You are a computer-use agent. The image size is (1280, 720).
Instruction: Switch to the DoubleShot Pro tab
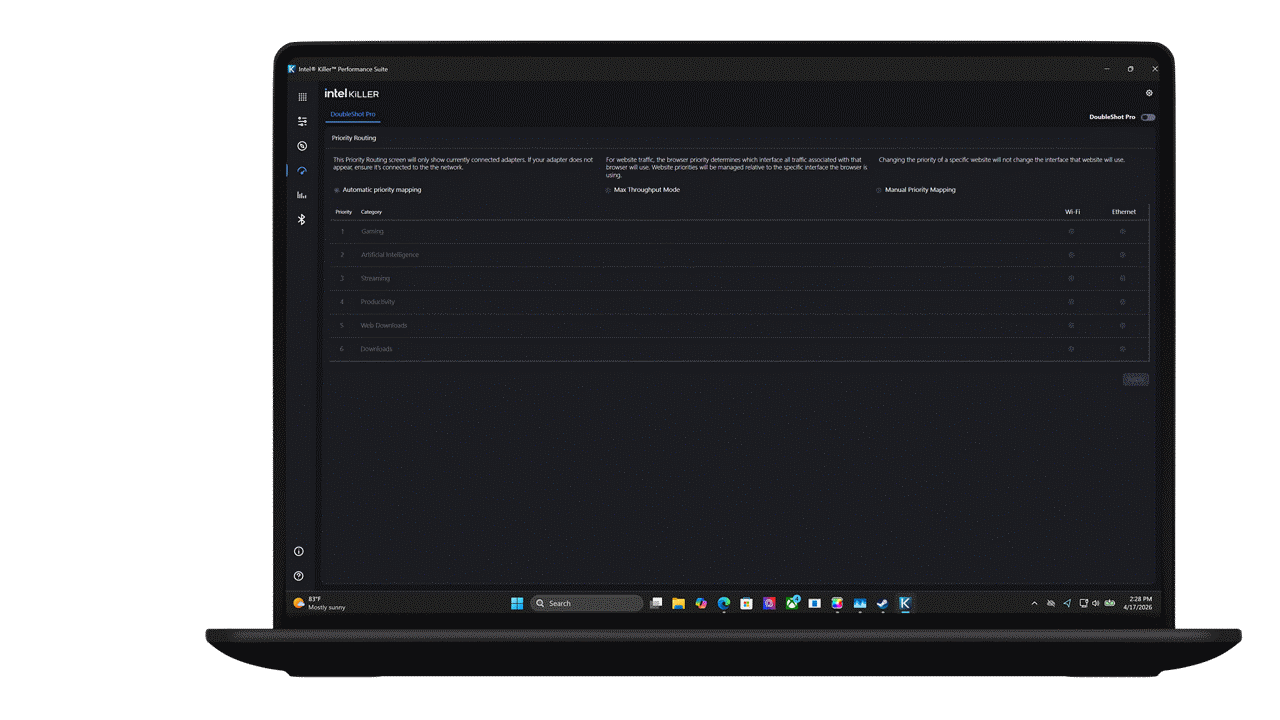coord(353,114)
